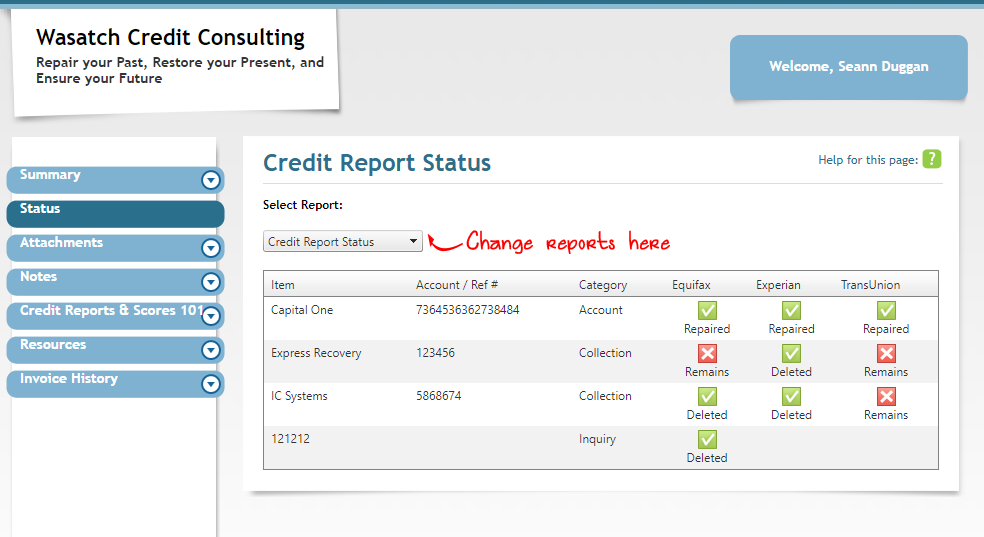Click the Wasatch Credit Consulting title

point(170,38)
